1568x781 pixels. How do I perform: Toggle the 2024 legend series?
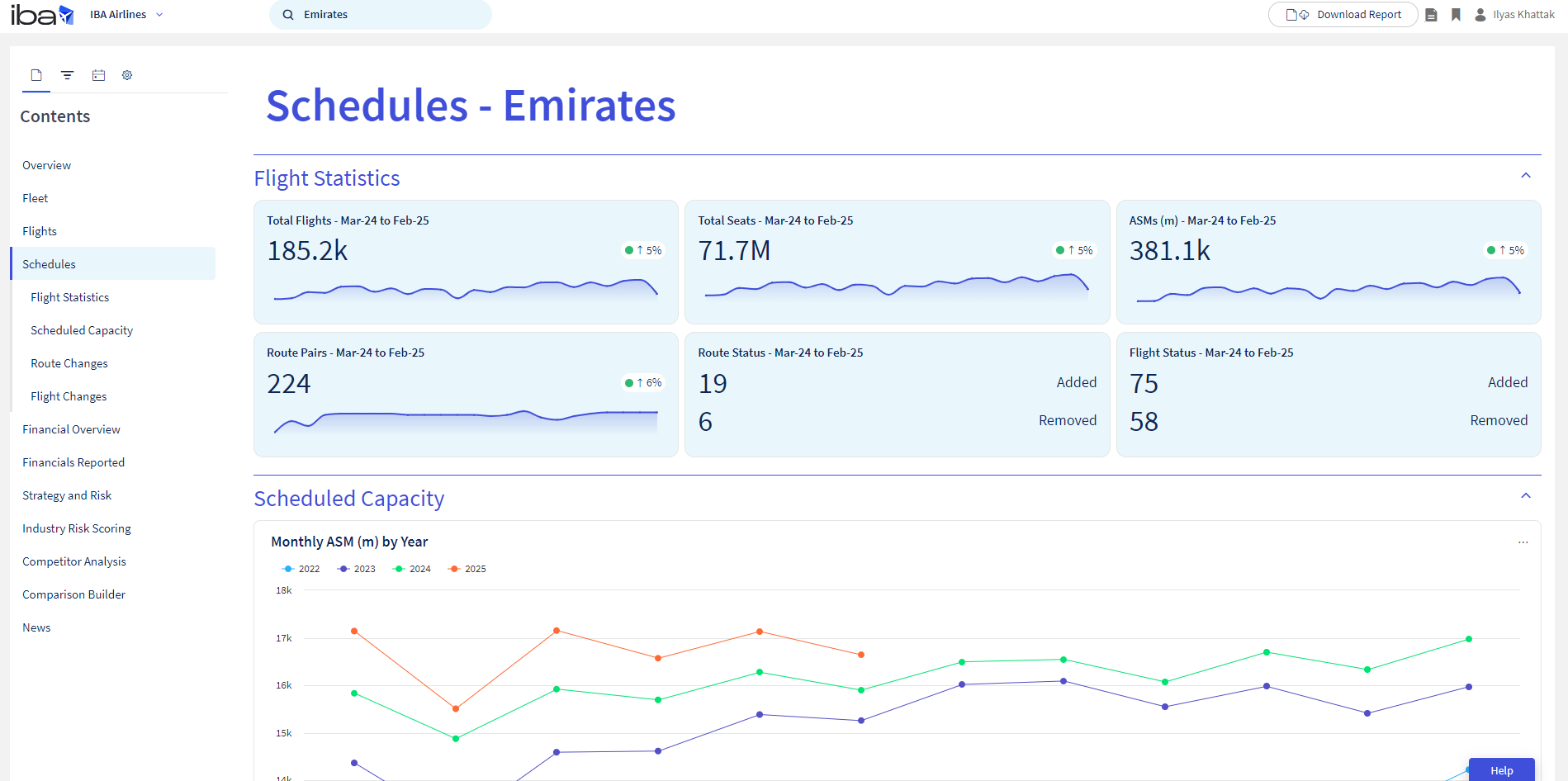412,569
